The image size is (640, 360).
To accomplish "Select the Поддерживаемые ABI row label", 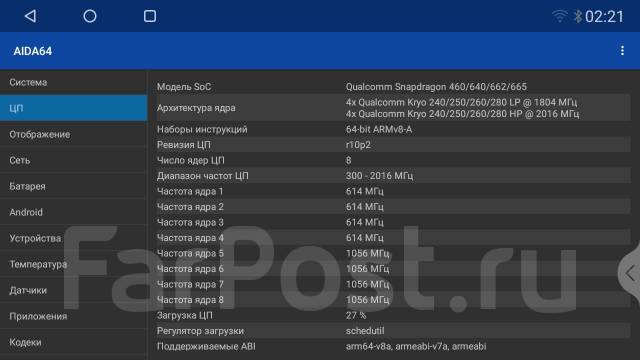I will (x=206, y=347).
